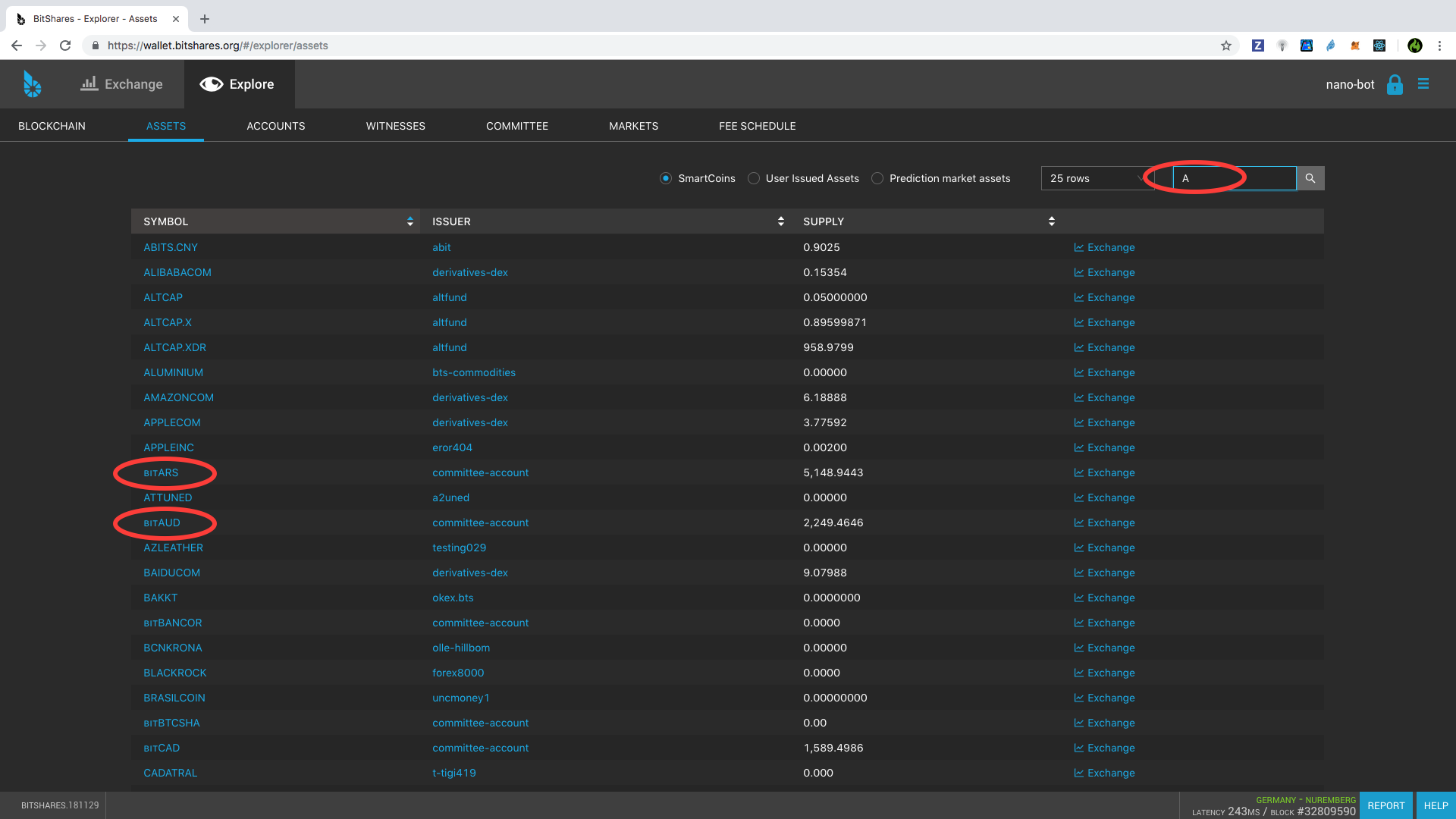Open issuer committee-account in BITBANCOR row

[x=481, y=623]
